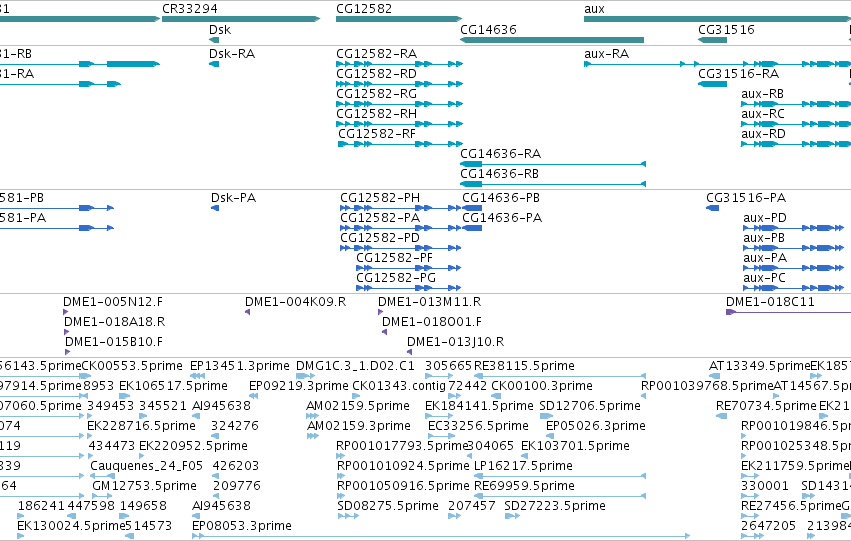Select the CG14636-PB protein label
Viewport: 851px width, 541px height.
coord(501,198)
